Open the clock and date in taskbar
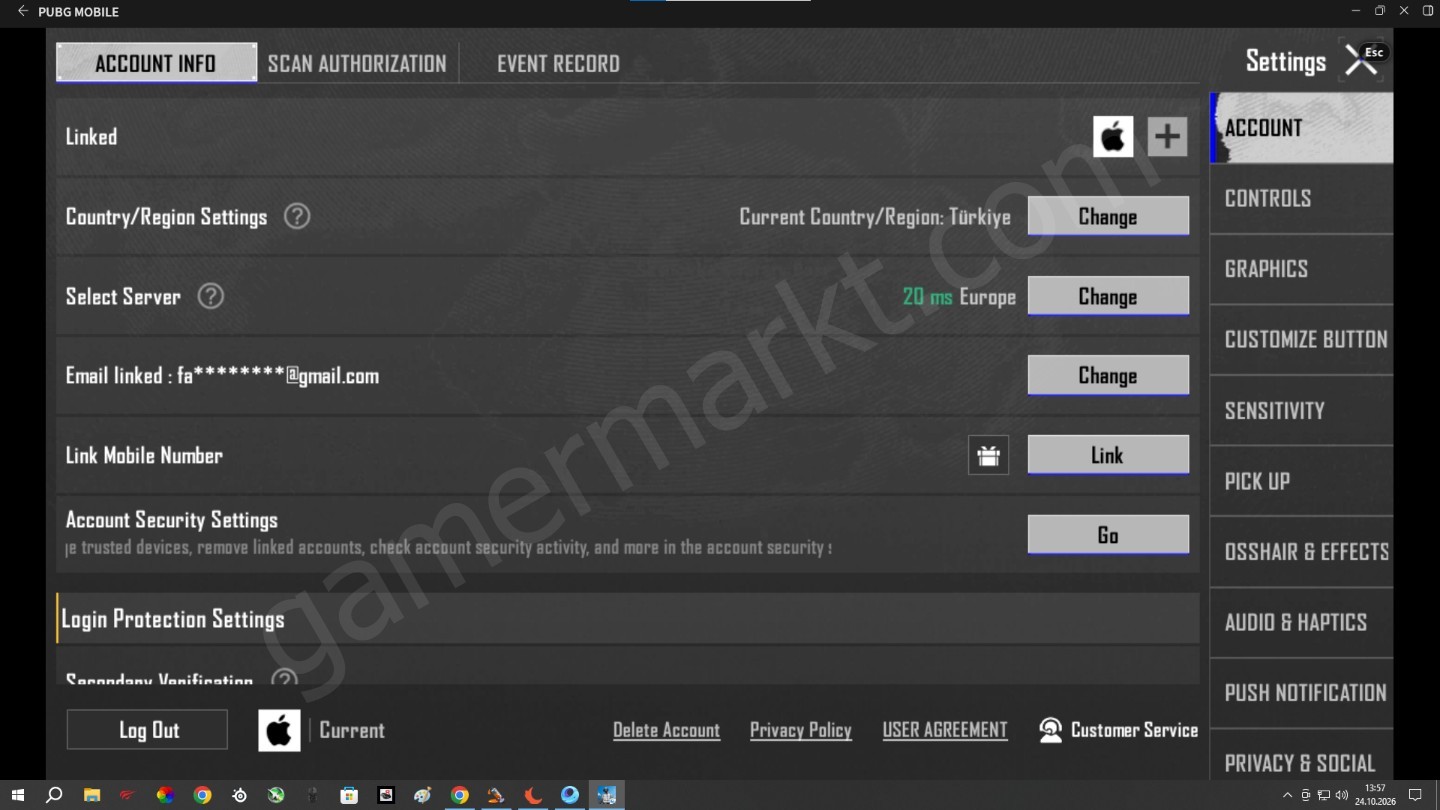 (x=1375, y=795)
